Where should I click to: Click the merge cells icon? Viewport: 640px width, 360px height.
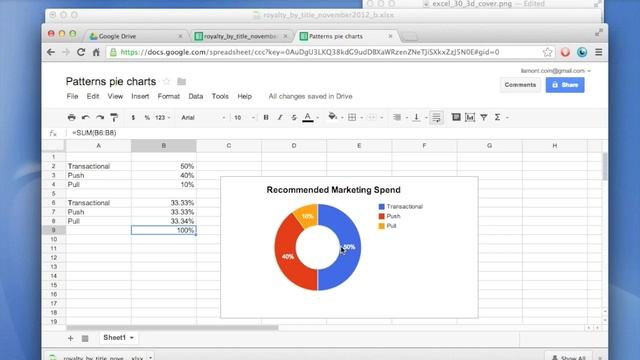click(x=371, y=118)
